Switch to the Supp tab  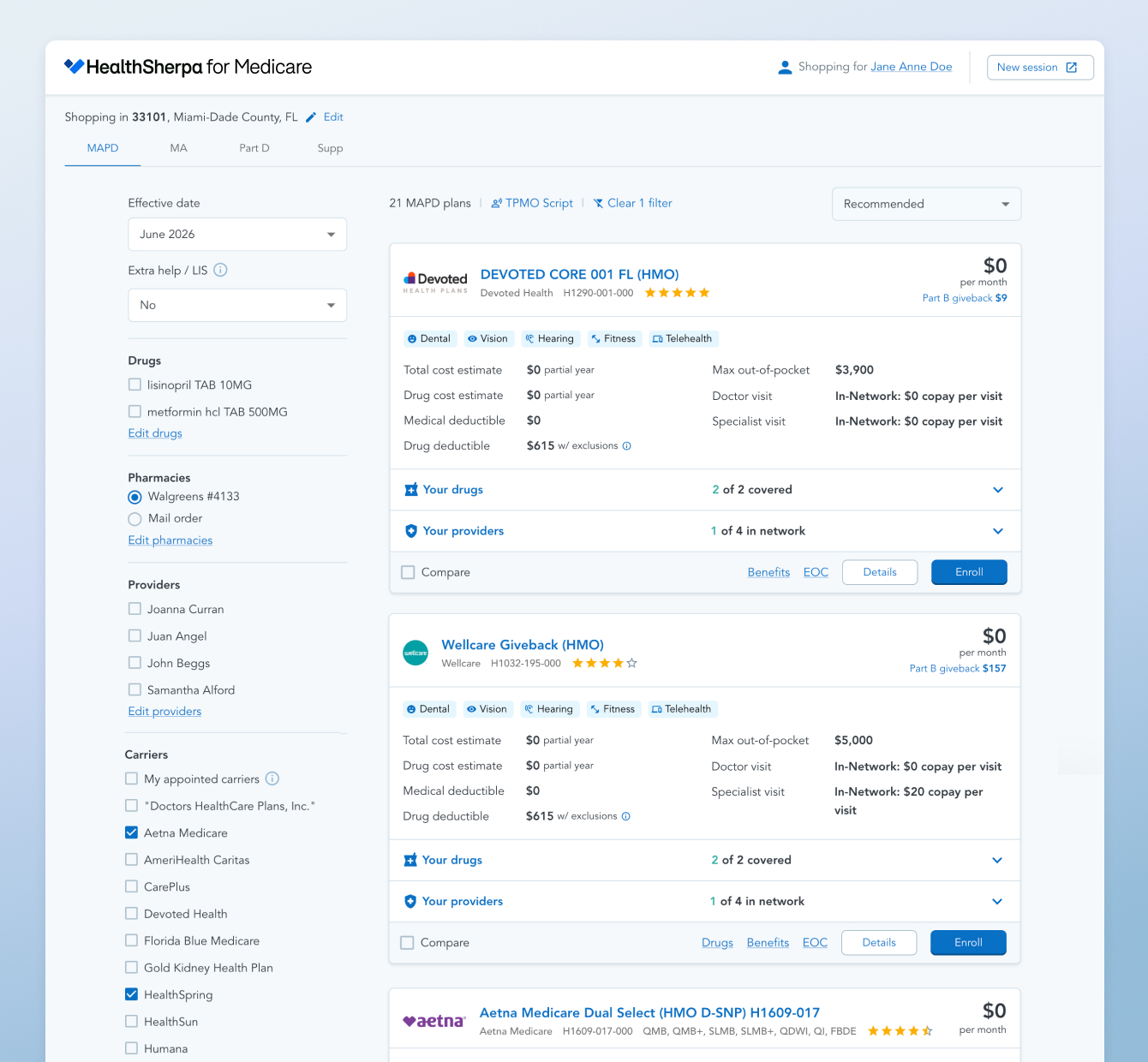pos(330,148)
